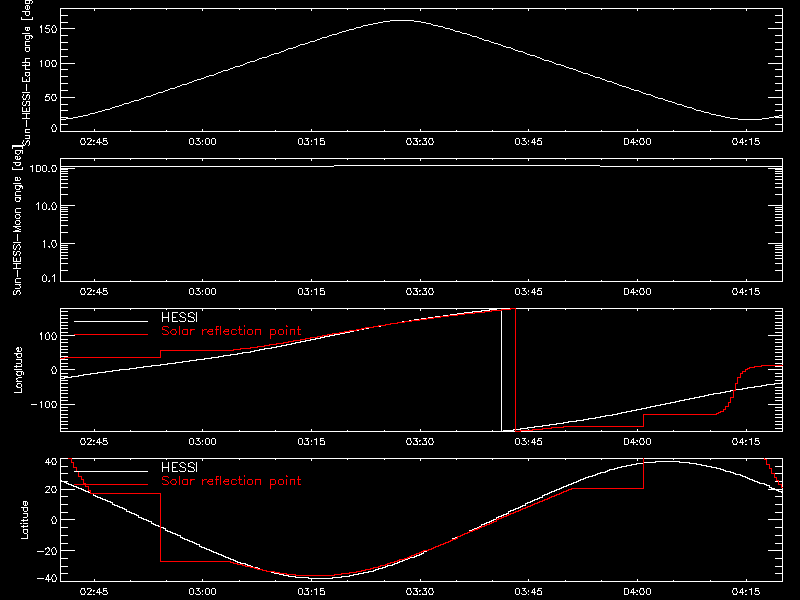This screenshot has width=800, height=600.
Task: Click the -40 tick on Latitude axis
Action: click(x=48, y=579)
